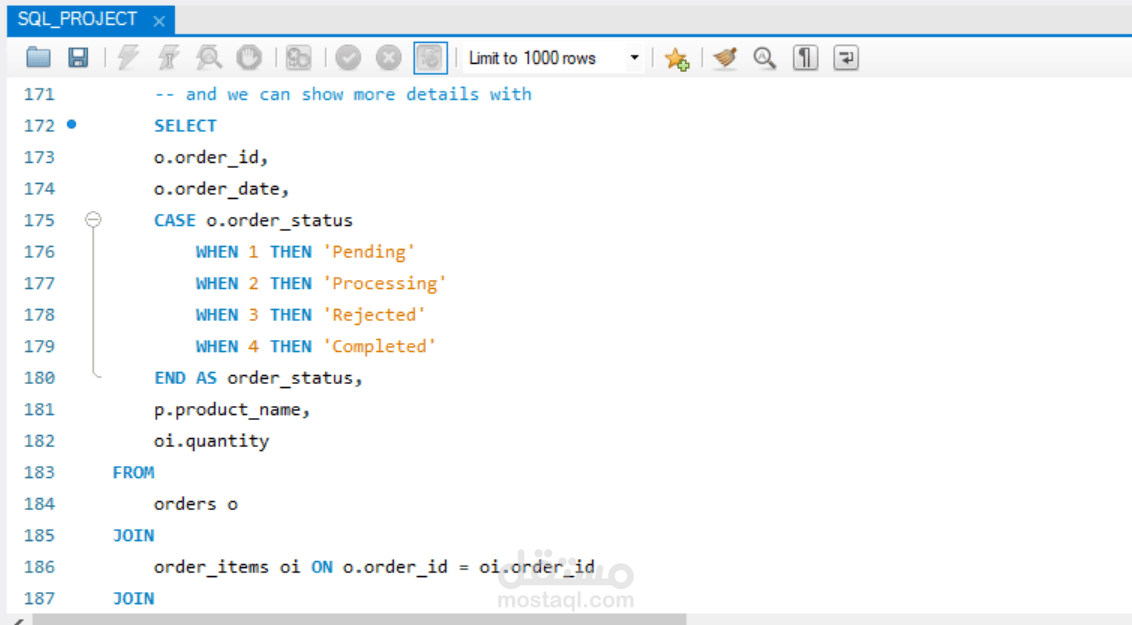The image size is (1132, 625).
Task: Save the script to file
Action: (x=78, y=58)
